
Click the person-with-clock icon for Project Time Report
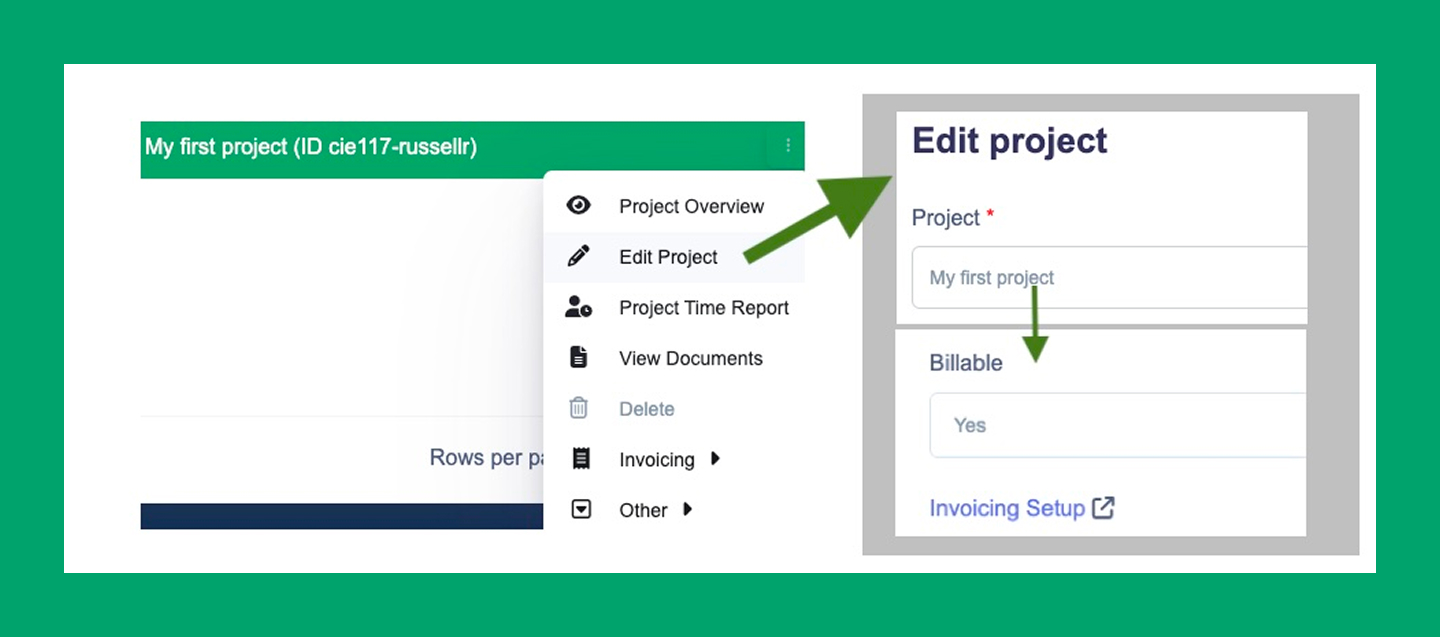pyautogui.click(x=578, y=307)
